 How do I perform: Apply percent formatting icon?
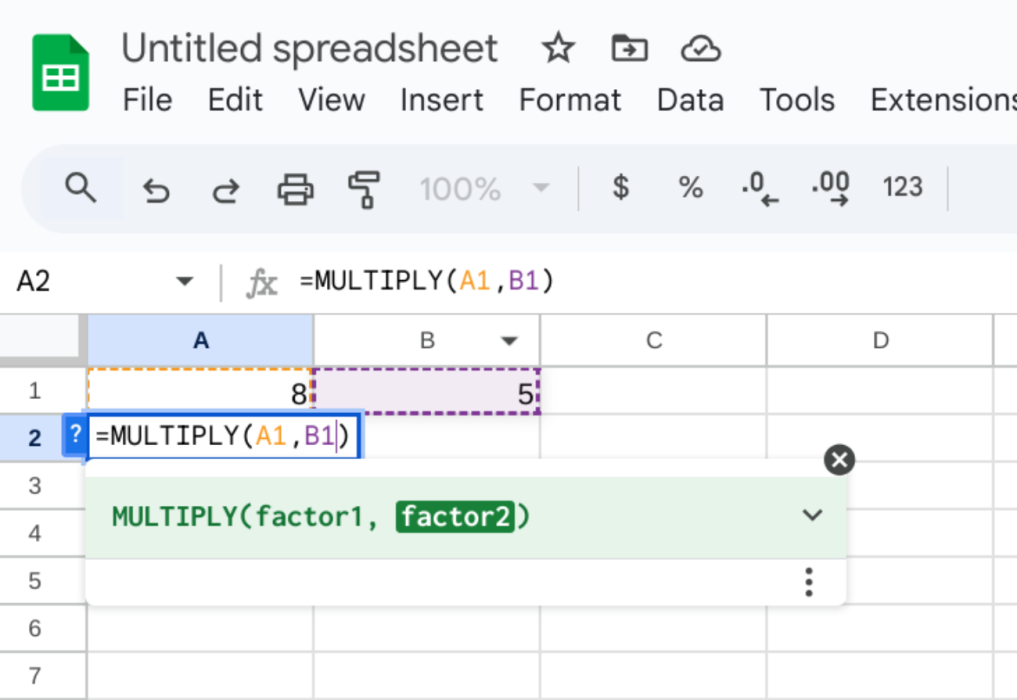pyautogui.click(x=690, y=188)
